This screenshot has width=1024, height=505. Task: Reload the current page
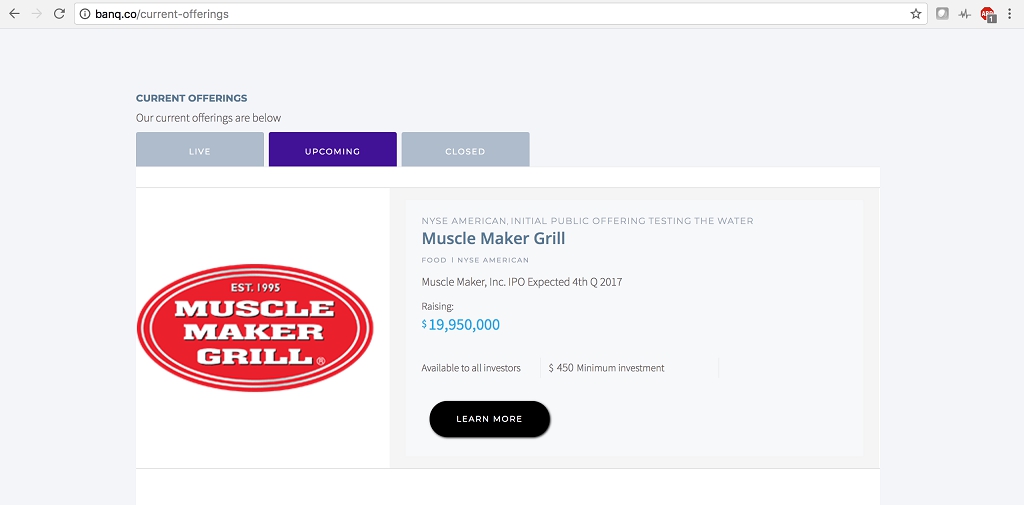tap(59, 14)
